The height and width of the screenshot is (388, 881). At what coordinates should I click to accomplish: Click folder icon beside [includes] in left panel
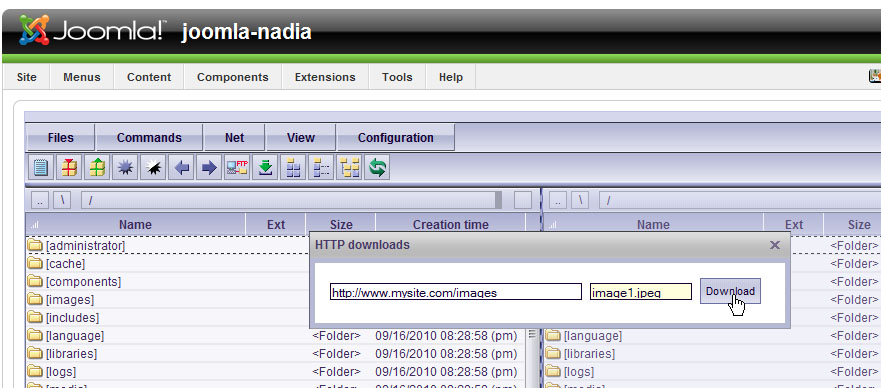pos(35,318)
